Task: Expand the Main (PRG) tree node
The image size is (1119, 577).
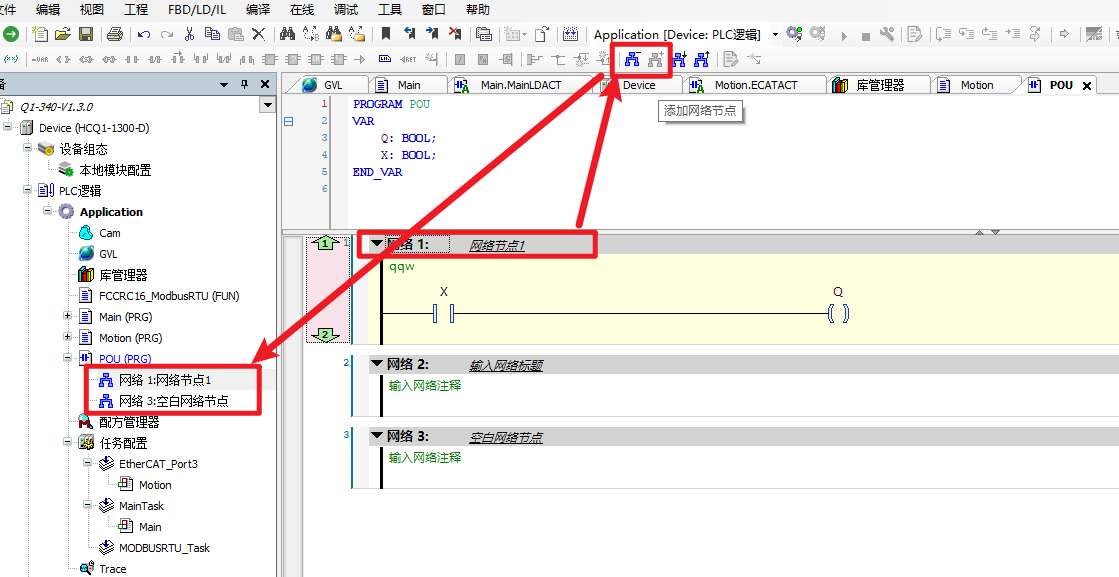Action: [68, 317]
